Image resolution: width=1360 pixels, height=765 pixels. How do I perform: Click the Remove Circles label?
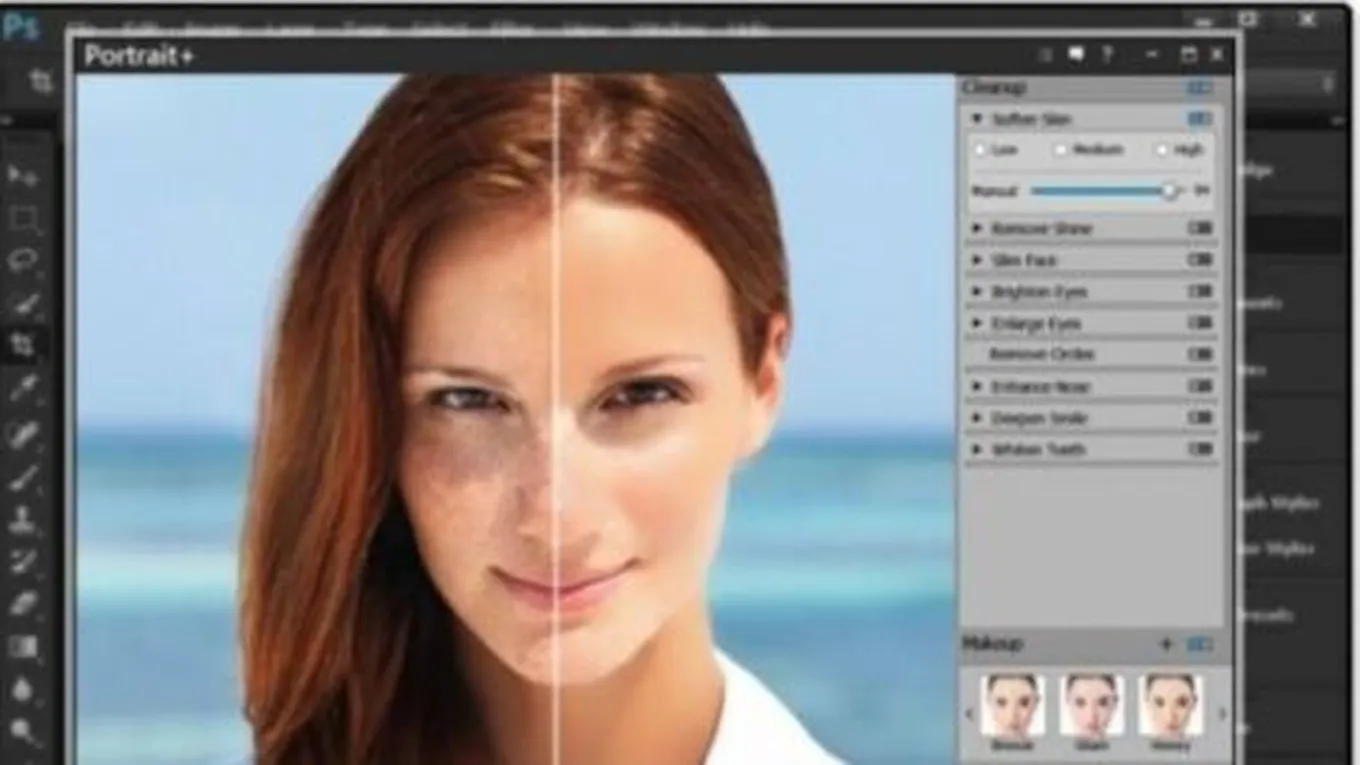1041,355
